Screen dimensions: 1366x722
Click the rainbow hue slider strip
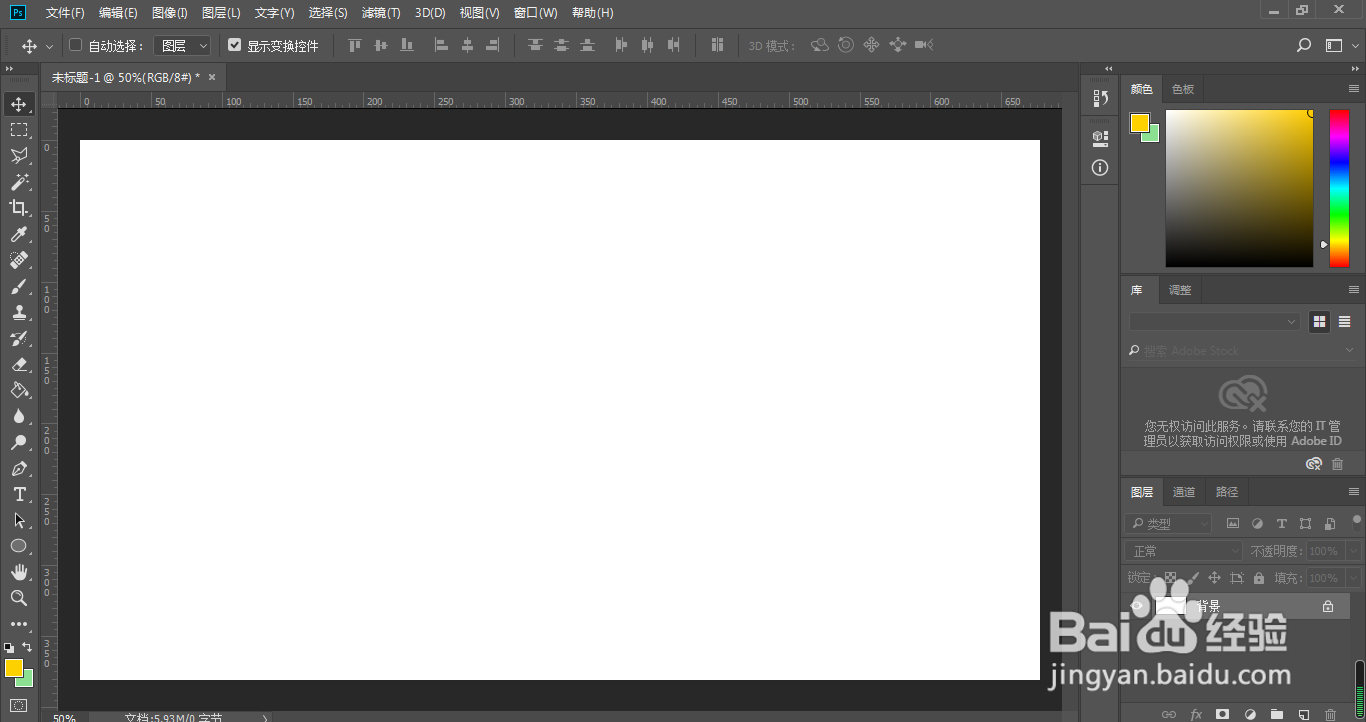tap(1339, 188)
